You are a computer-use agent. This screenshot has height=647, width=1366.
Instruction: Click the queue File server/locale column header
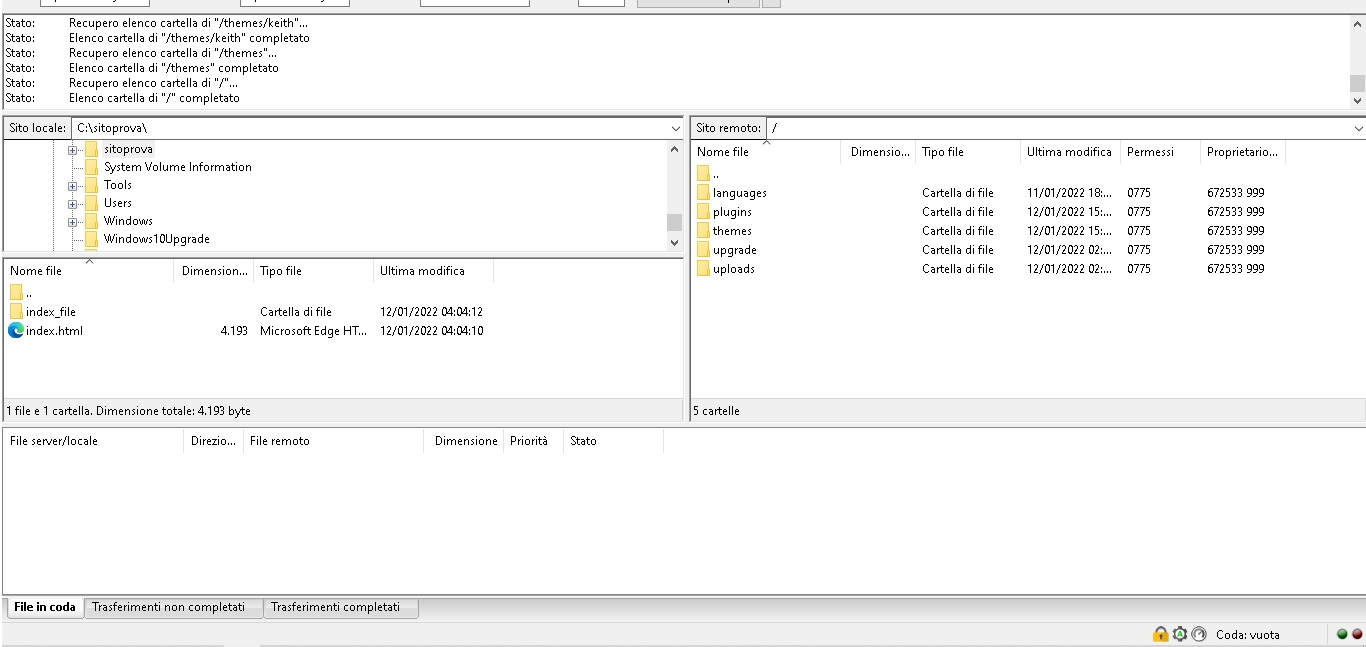tap(94, 441)
